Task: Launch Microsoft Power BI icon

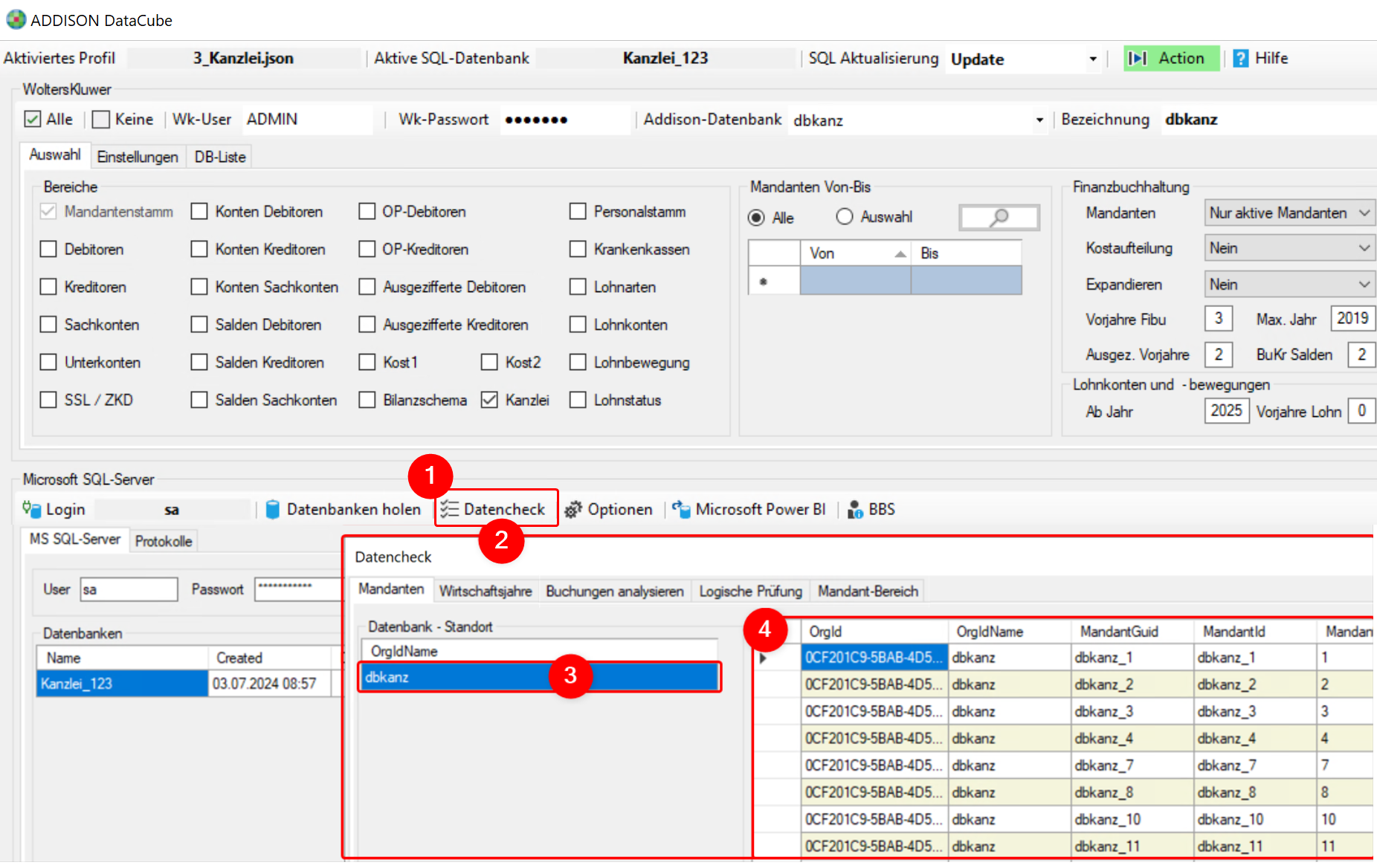Action: coord(681,509)
